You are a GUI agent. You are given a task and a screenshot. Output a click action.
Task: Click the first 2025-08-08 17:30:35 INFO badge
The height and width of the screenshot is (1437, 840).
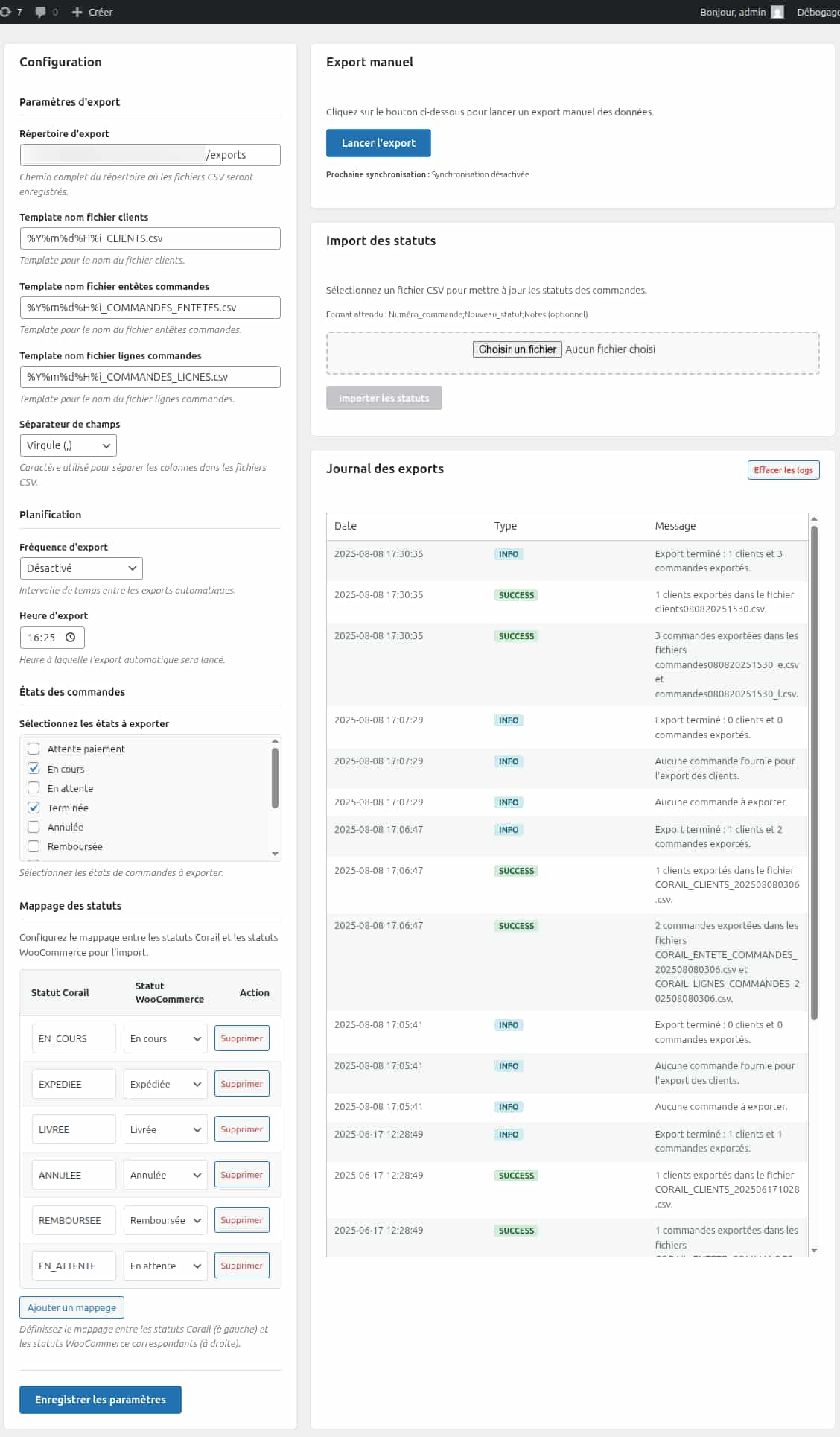(x=509, y=554)
